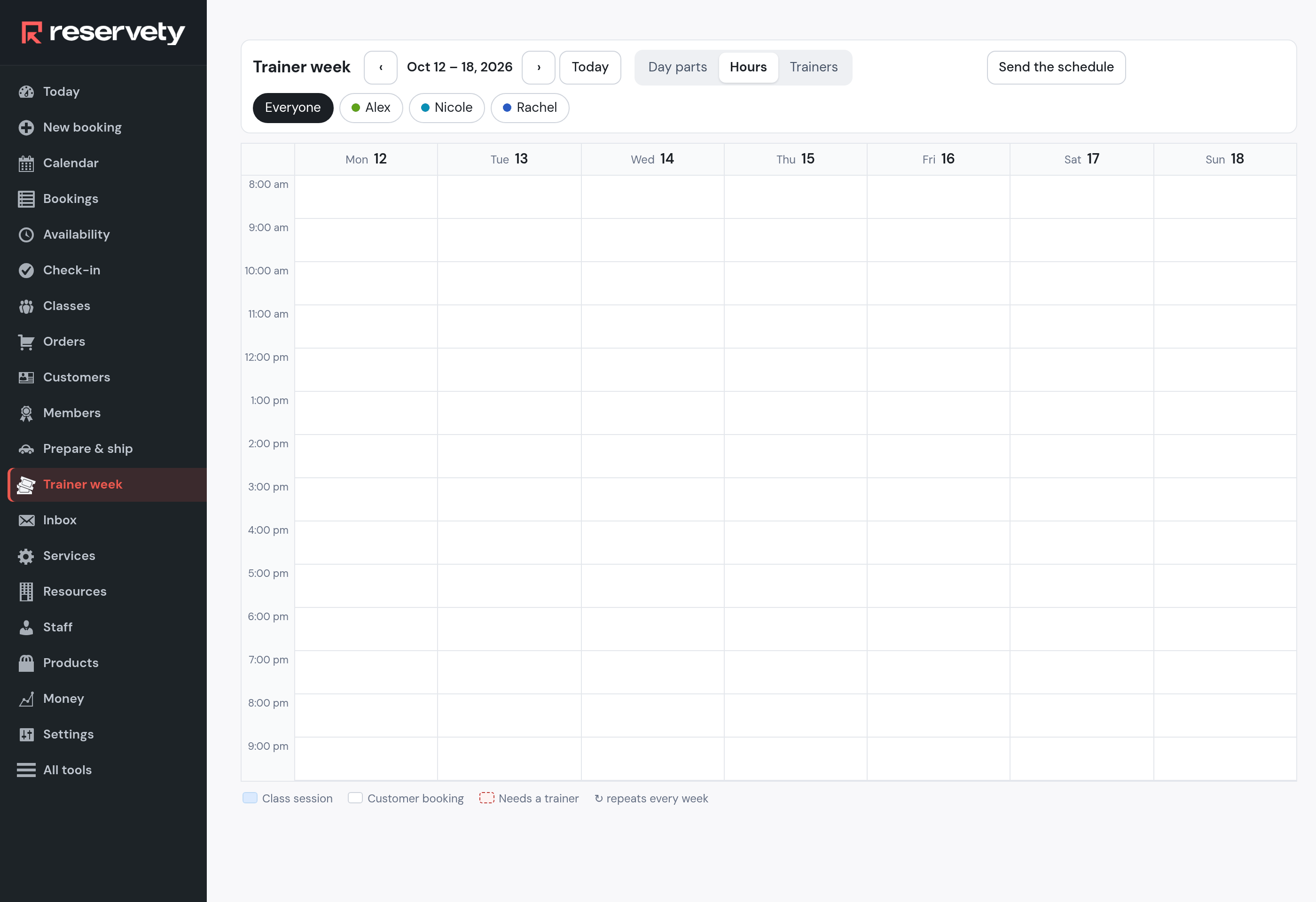Filter schedule by Everyone
This screenshot has width=1316, height=902.
coord(293,108)
